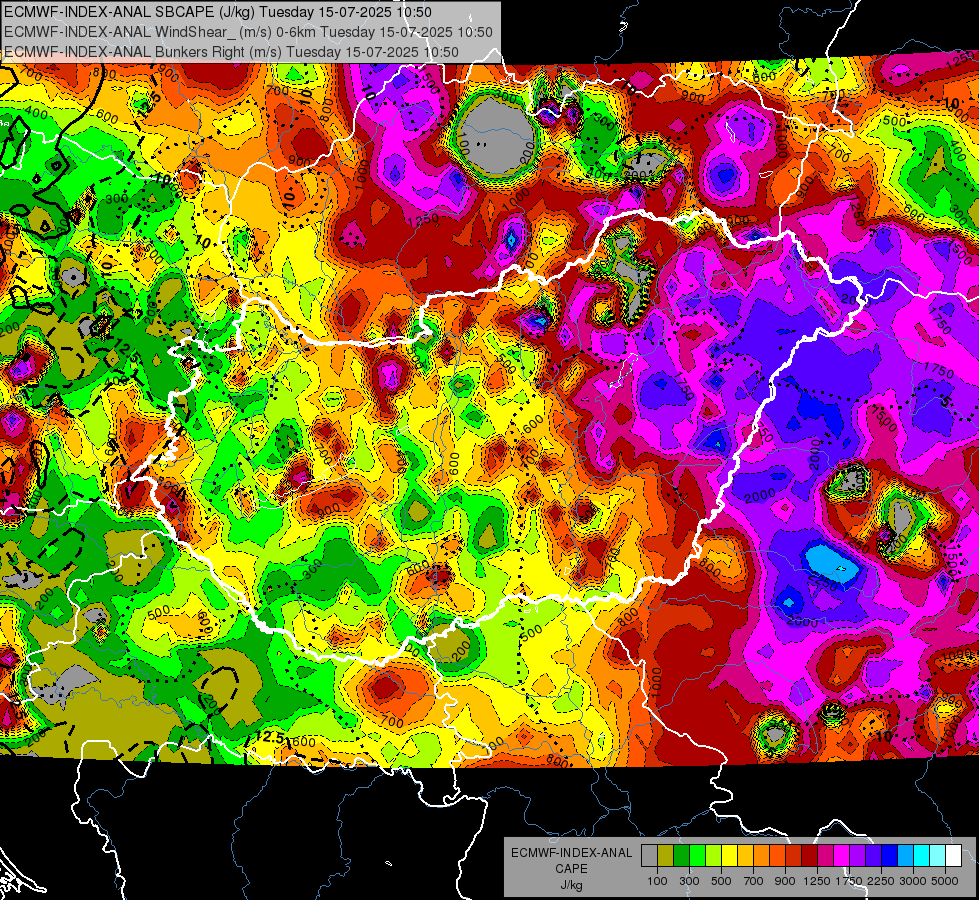Select the legend's 300 tick value
979x900 pixels.
[689, 881]
